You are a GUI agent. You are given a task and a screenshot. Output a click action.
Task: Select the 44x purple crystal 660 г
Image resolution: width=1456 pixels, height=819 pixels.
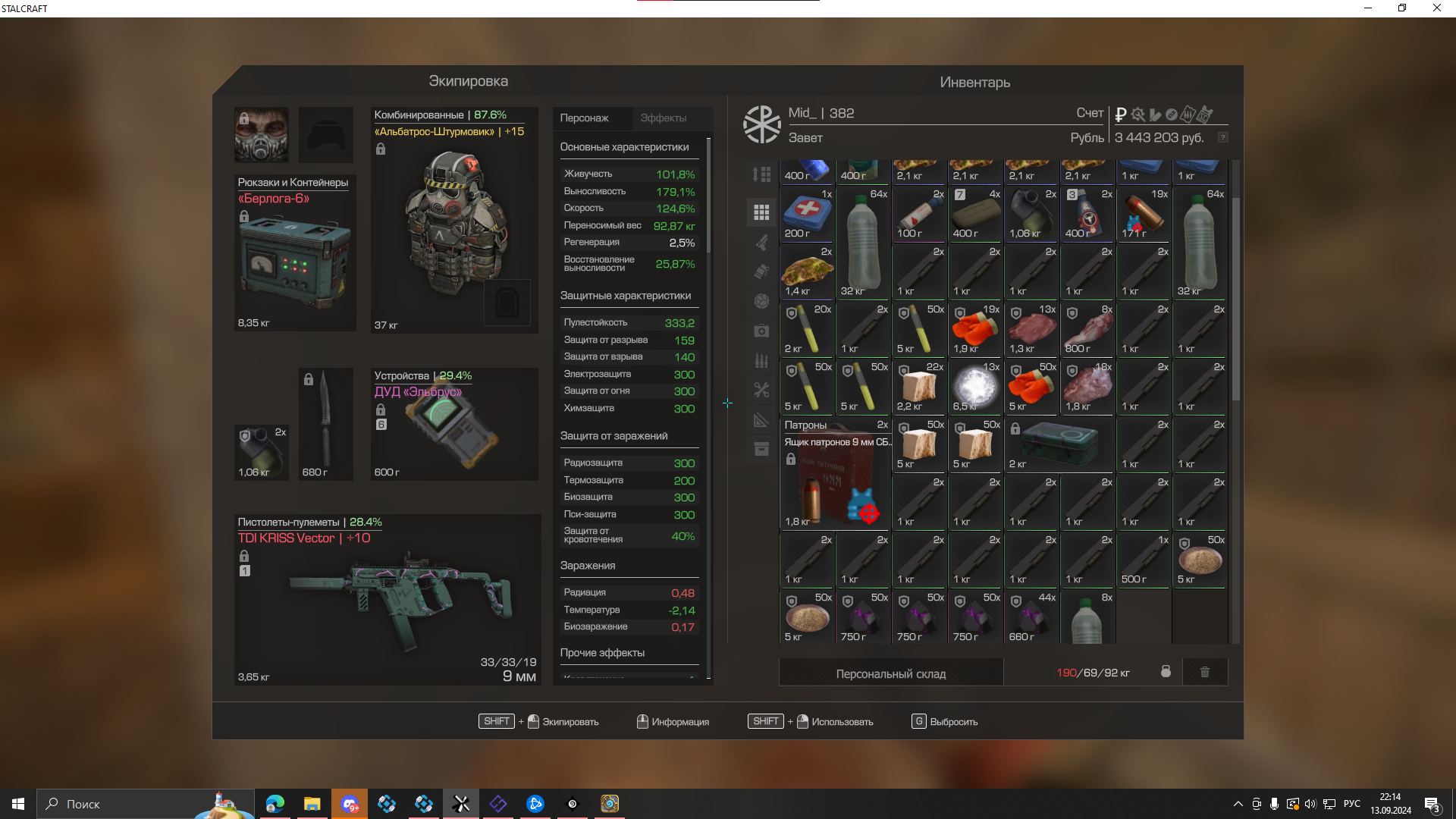(1032, 617)
